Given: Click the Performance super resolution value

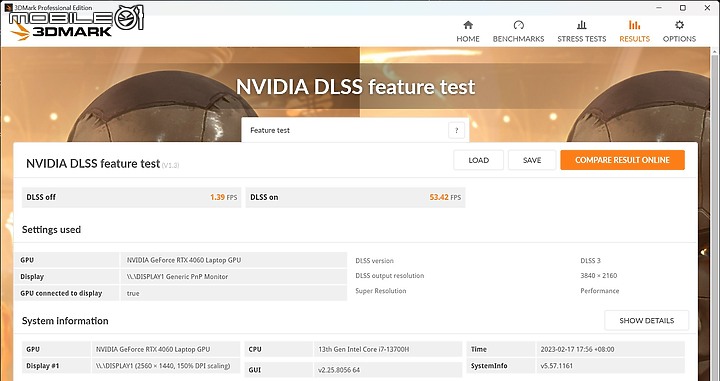Looking at the screenshot, I should [x=599, y=291].
